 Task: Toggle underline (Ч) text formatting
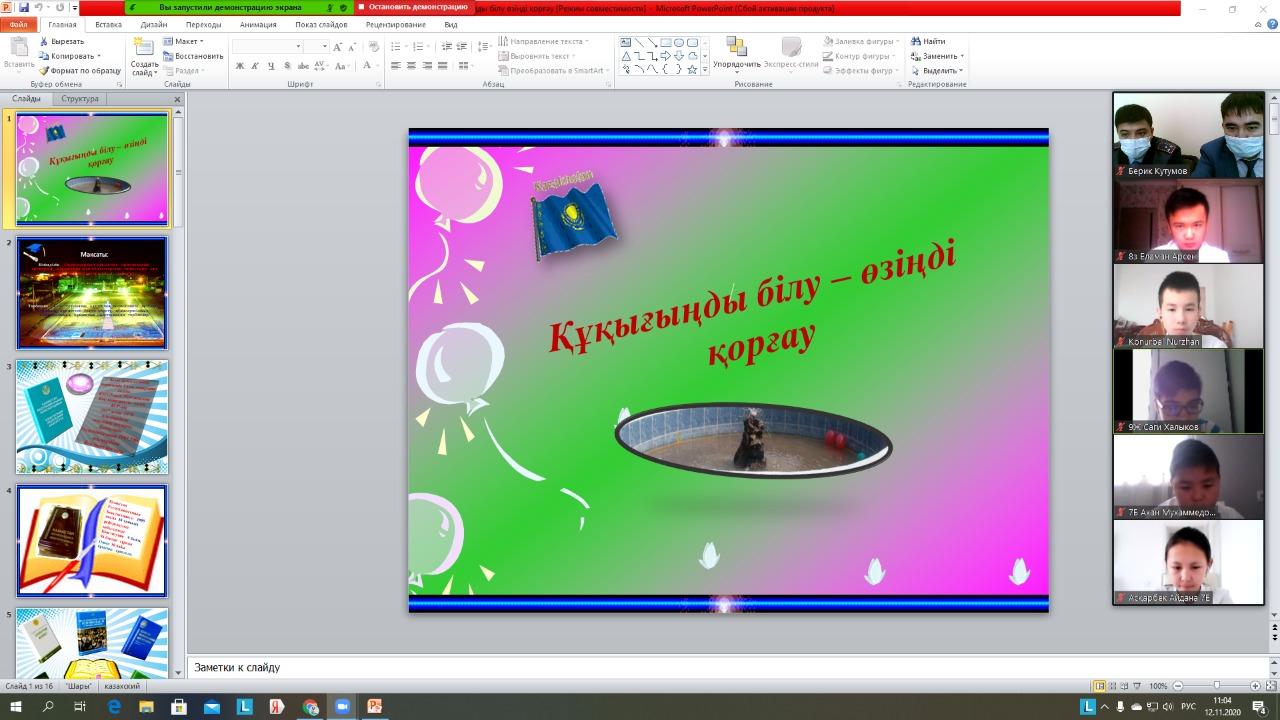[271, 66]
